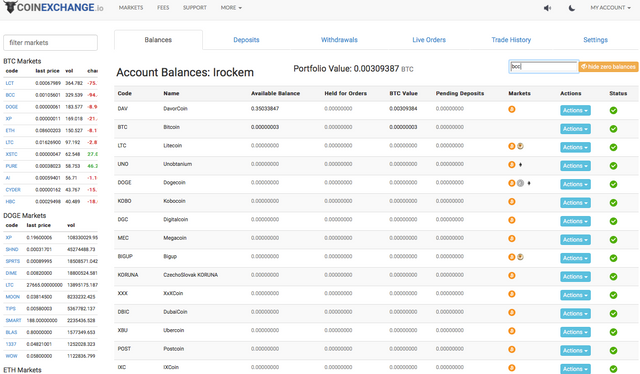Open ETH market icon for UNO row

(x=520, y=165)
